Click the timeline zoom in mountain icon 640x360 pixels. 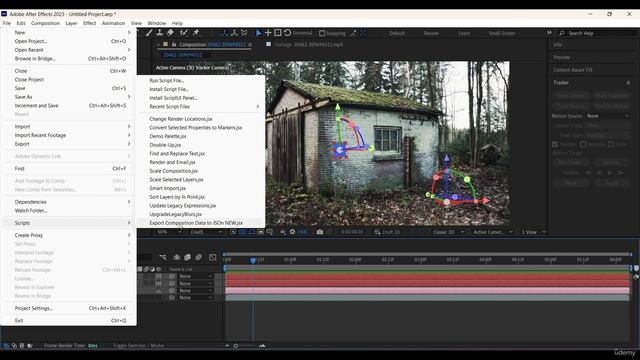pos(262,346)
